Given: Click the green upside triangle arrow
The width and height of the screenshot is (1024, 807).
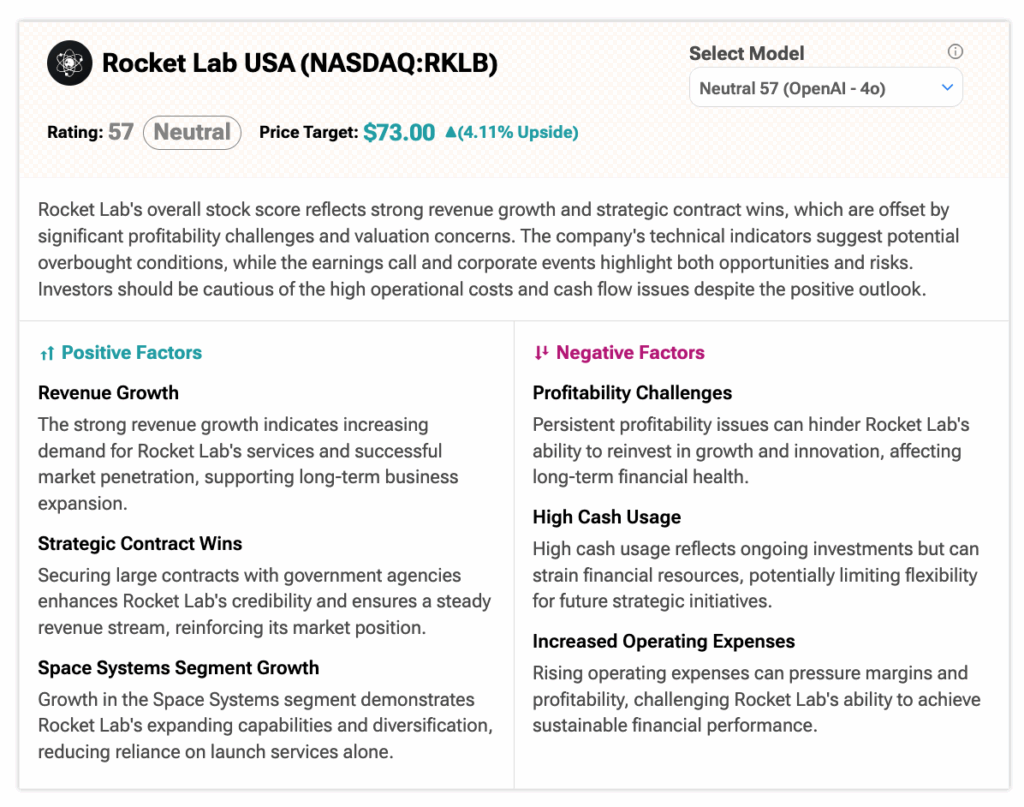Looking at the screenshot, I should (x=450, y=132).
